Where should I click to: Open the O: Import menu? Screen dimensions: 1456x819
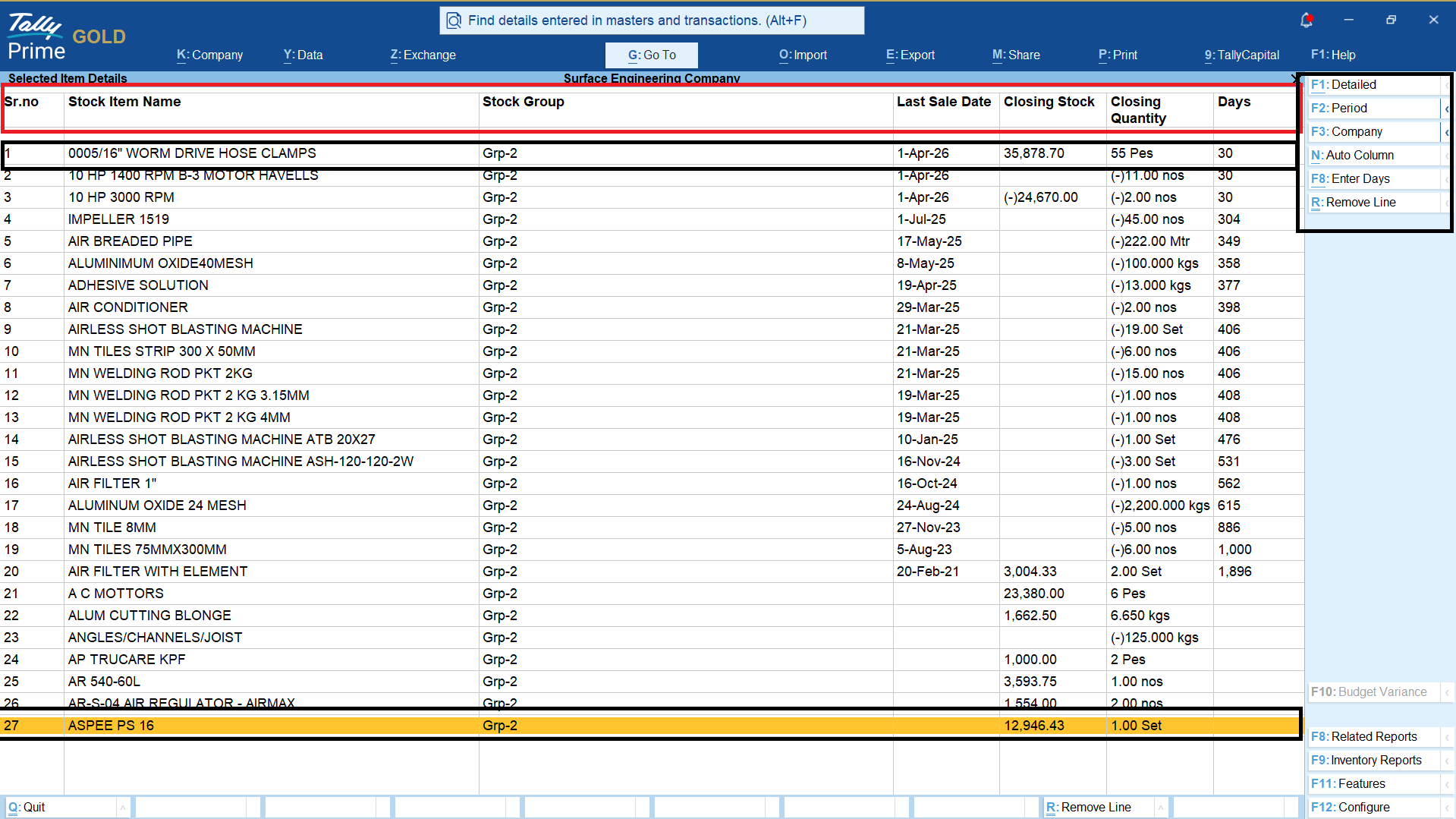(803, 55)
